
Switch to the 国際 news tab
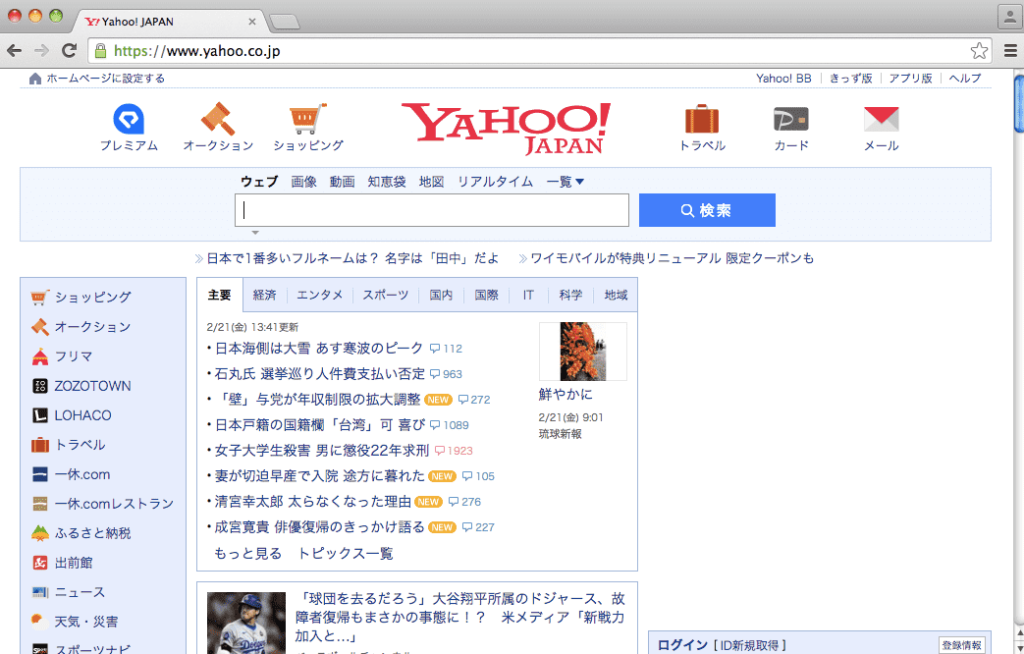tap(486, 295)
